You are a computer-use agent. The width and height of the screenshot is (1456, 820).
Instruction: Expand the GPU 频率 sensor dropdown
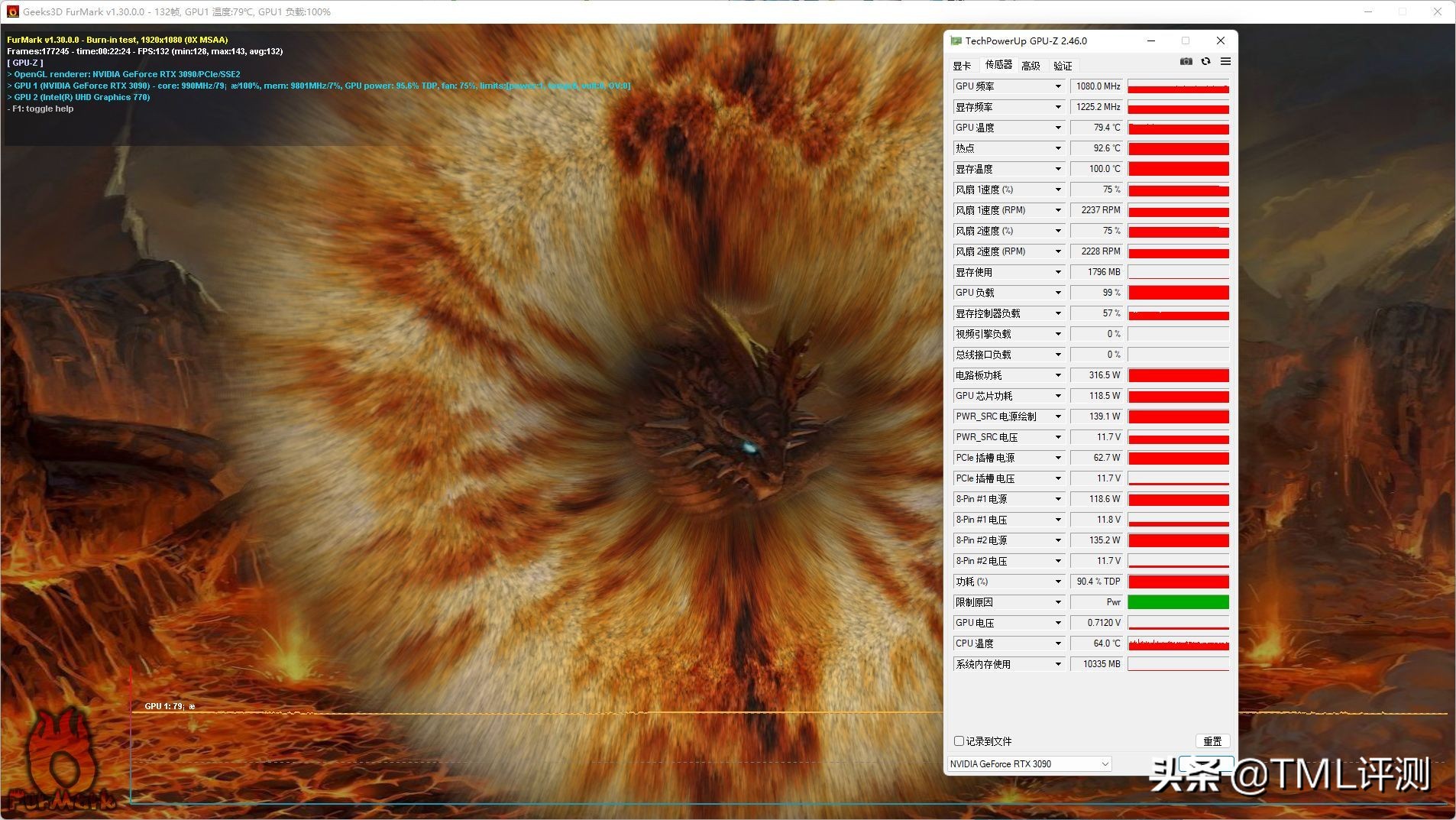1058,86
